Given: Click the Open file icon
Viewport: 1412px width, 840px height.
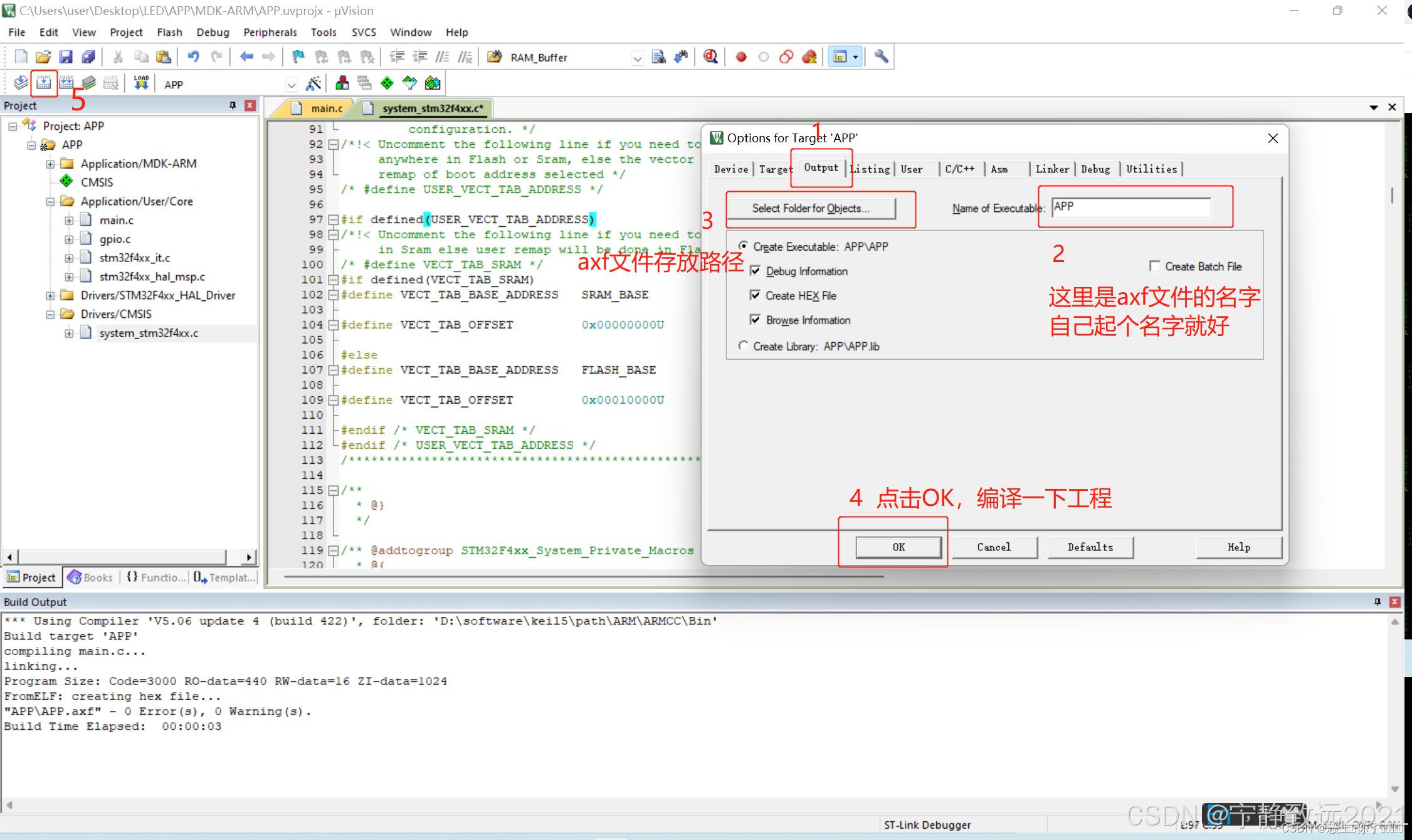Looking at the screenshot, I should pos(43,57).
